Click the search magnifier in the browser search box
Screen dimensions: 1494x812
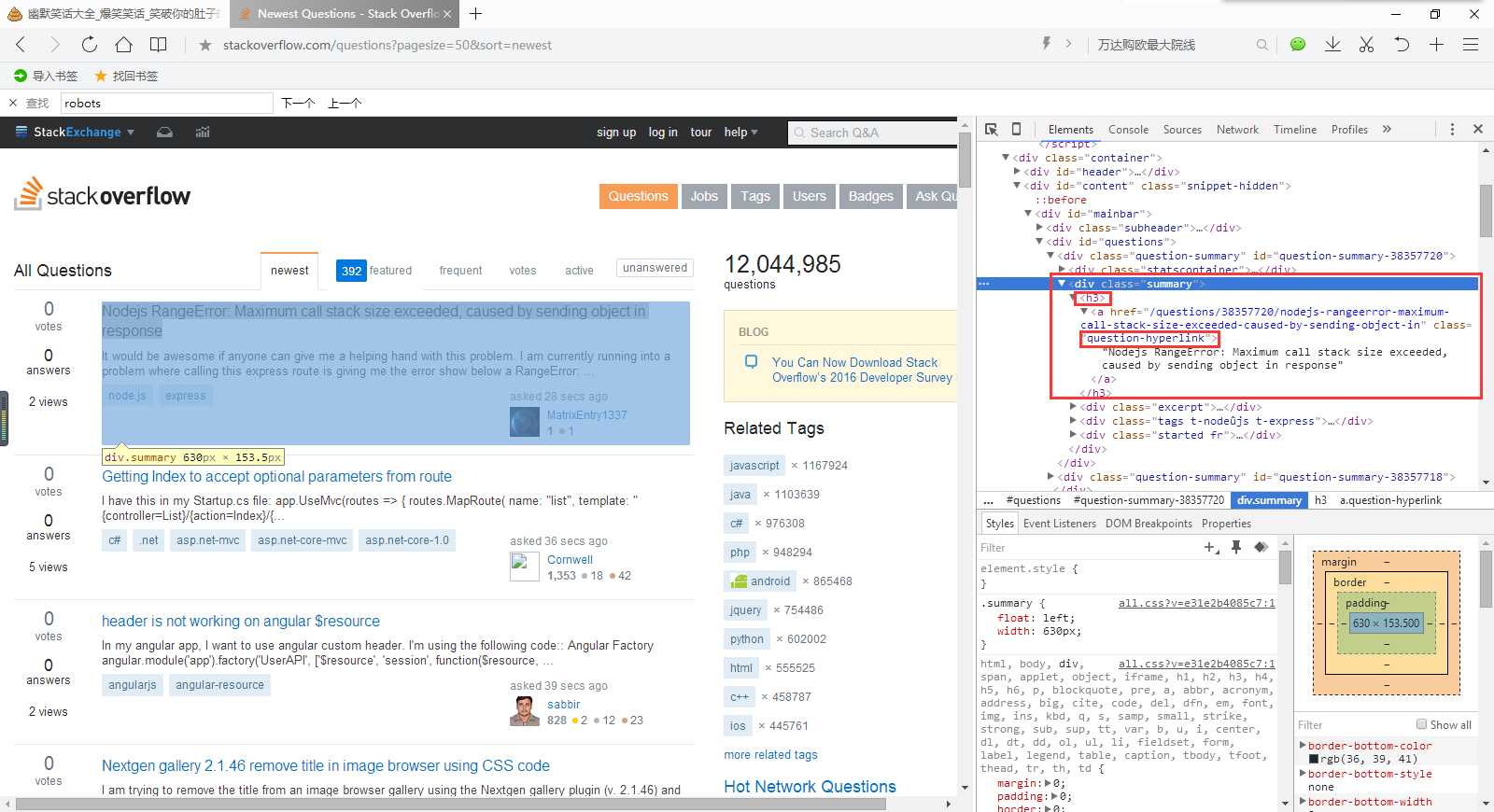point(1261,45)
